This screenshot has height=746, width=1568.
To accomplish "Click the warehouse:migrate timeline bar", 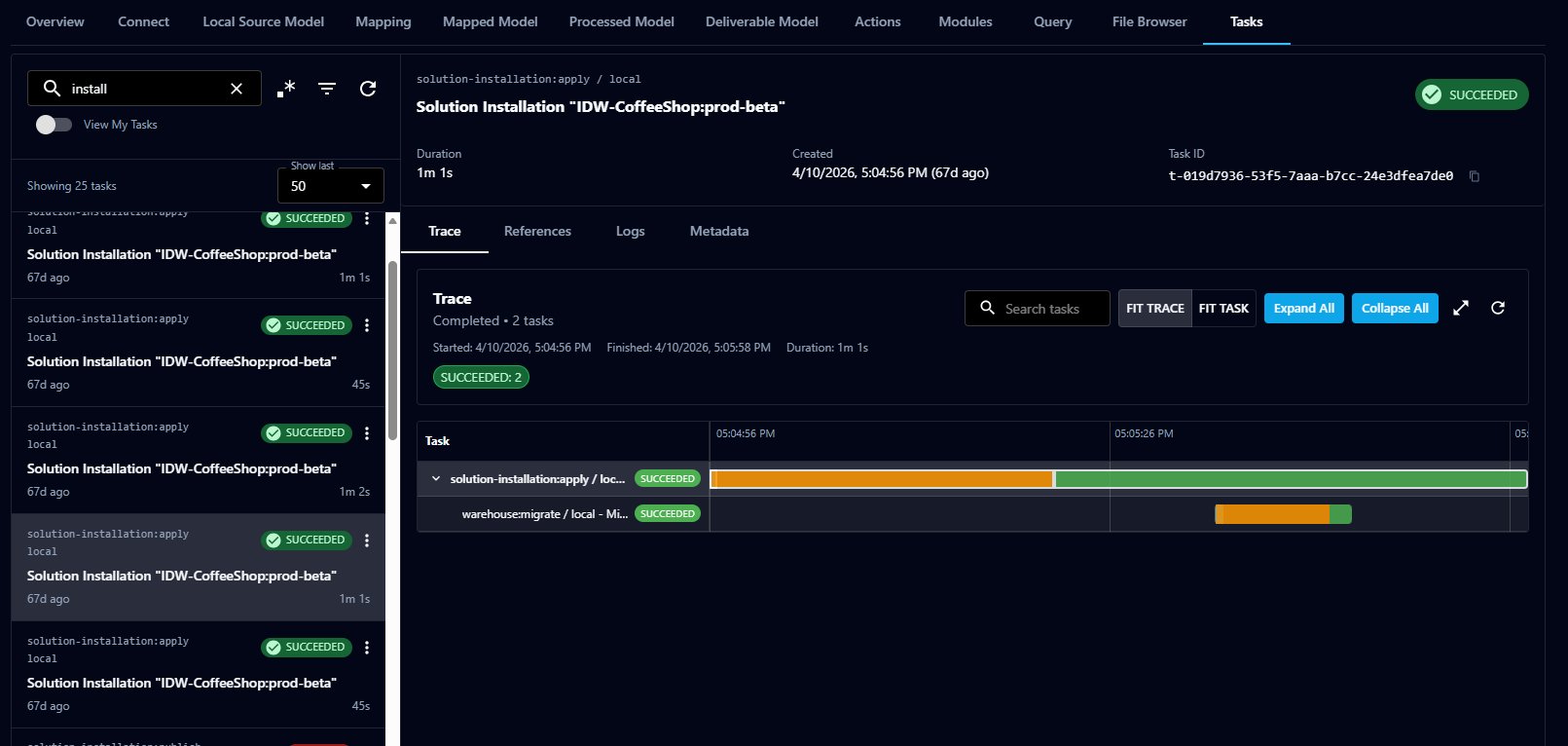I will (x=1283, y=514).
